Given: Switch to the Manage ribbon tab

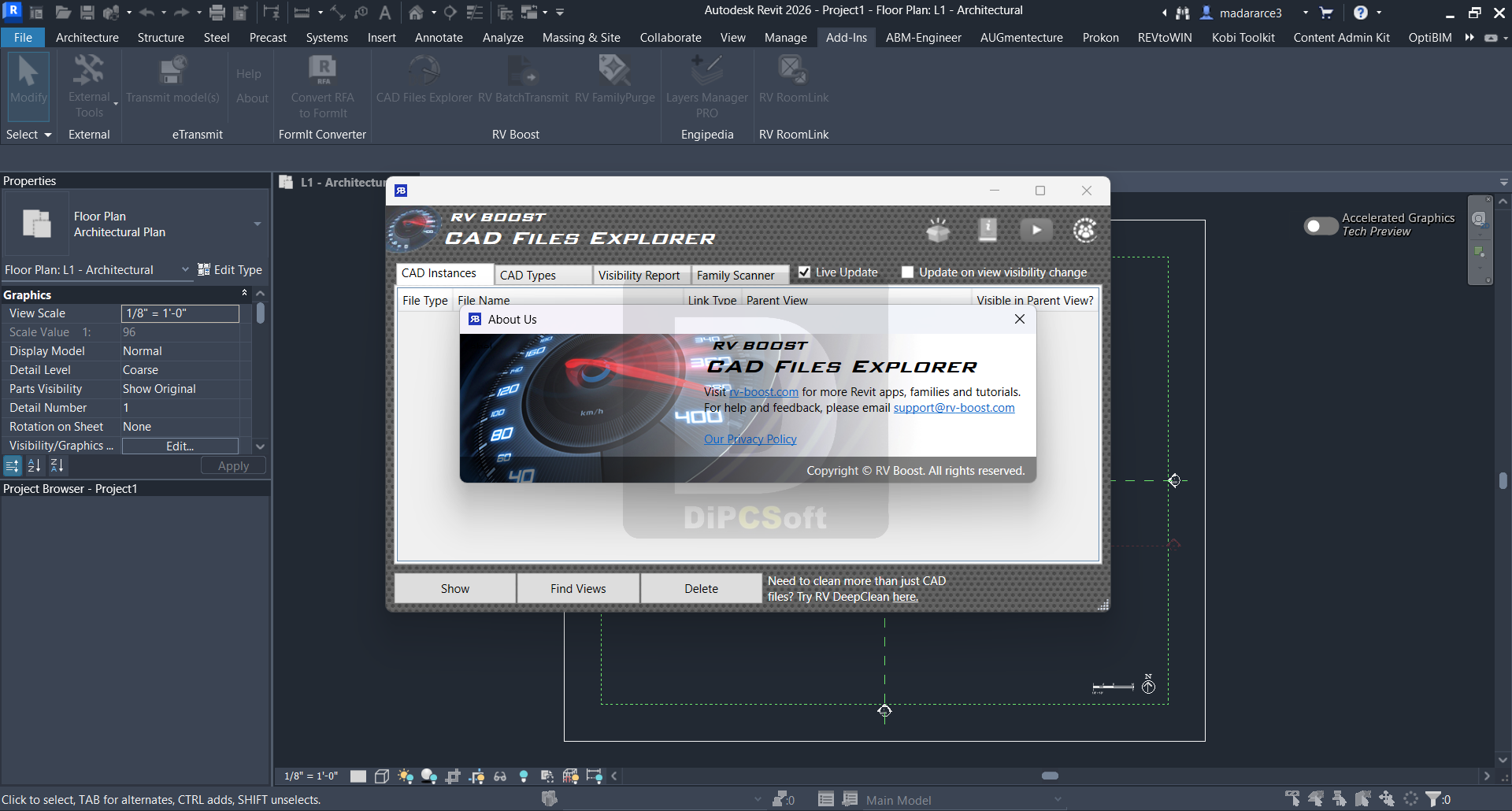Looking at the screenshot, I should click(x=785, y=37).
